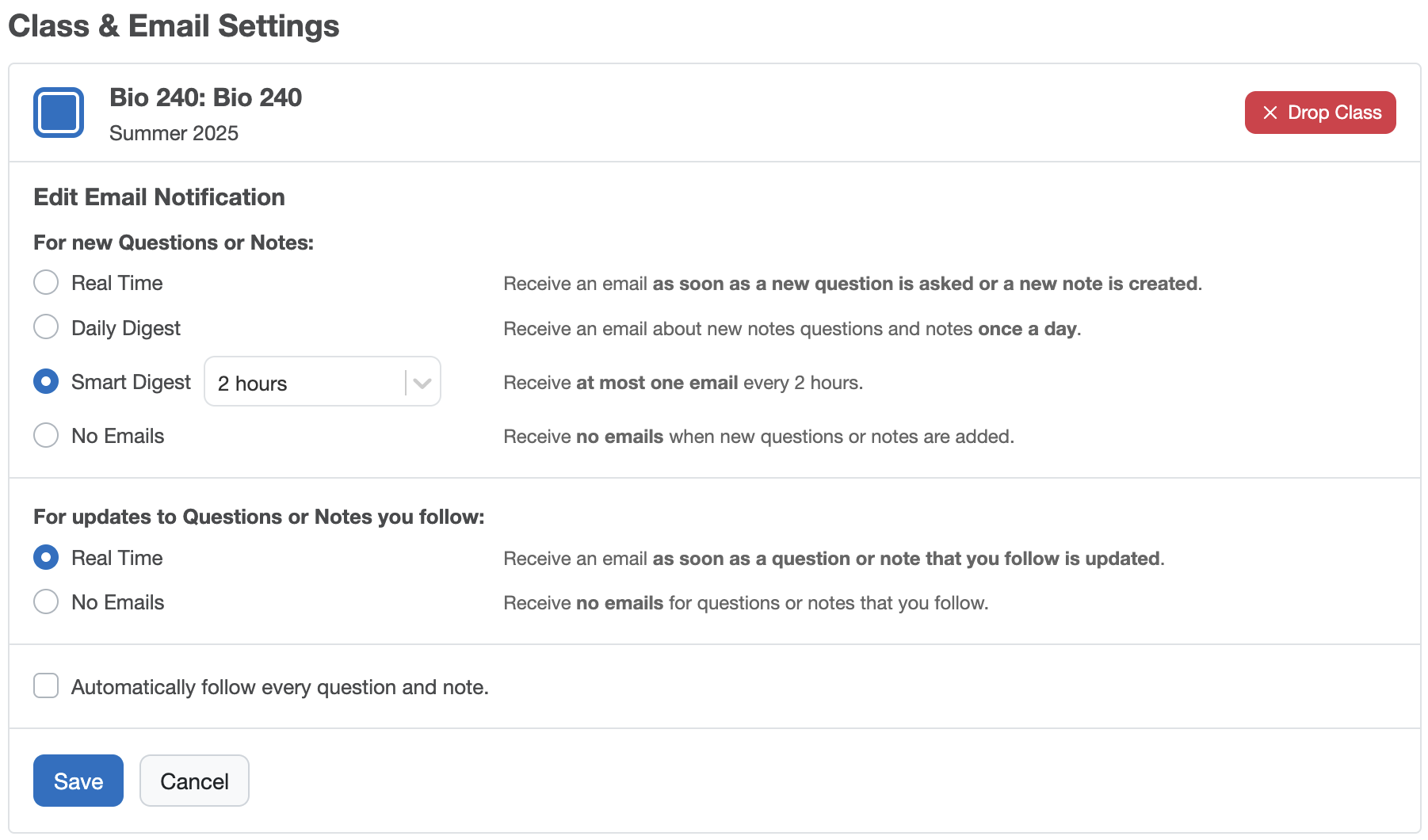The height and width of the screenshot is (840, 1428).
Task: Enable automatically follow every question checkbox
Action: click(x=46, y=685)
